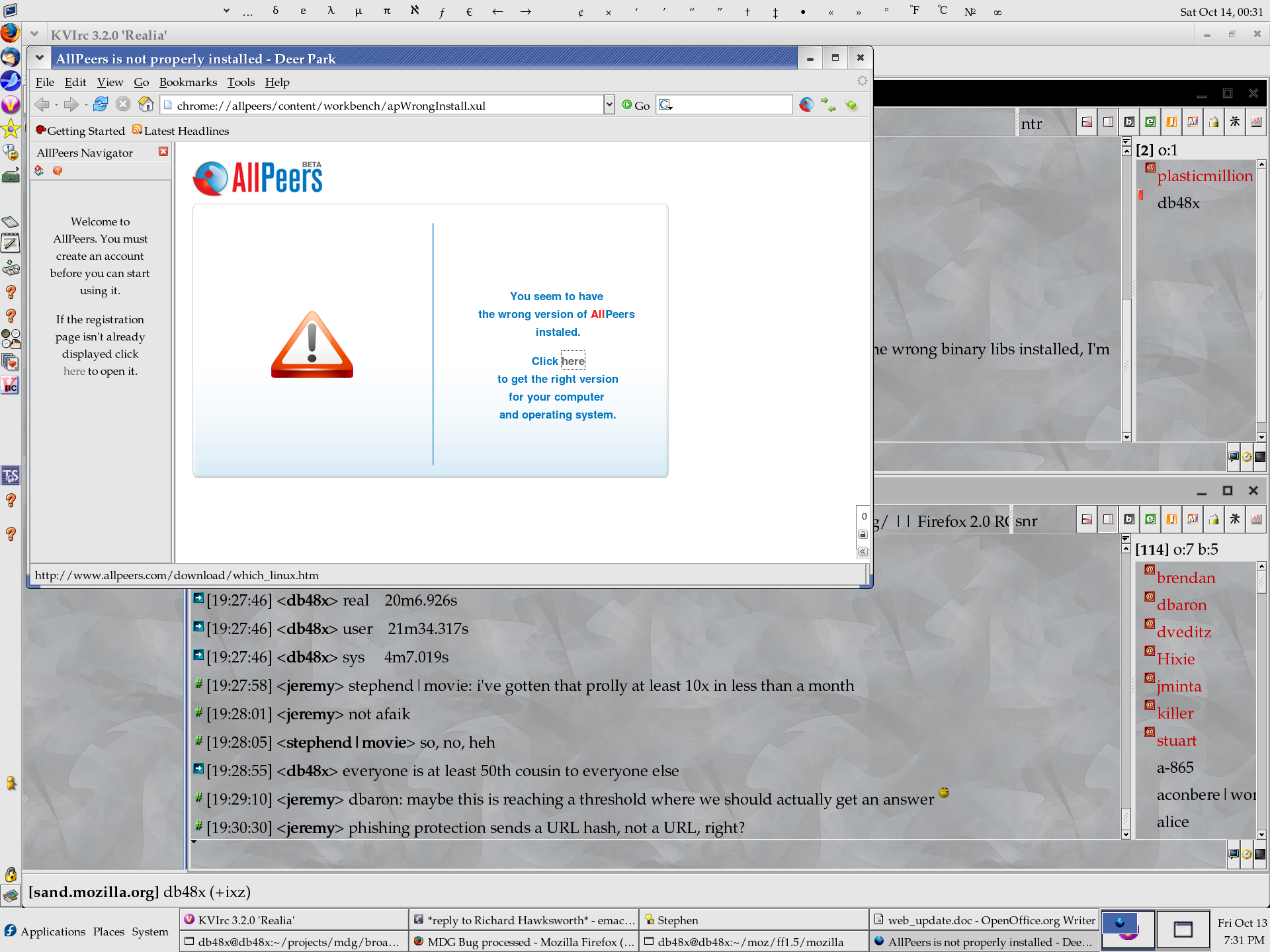Screen dimensions: 1270x952
Task: Open Thunderbird mail from the left panel
Action: pos(11,57)
